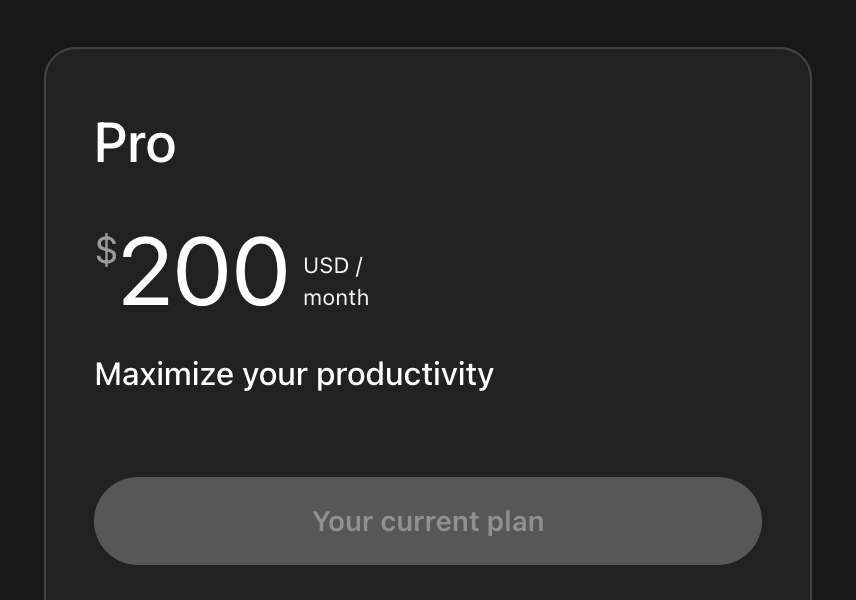Click the letter P in the Pro title
The height and width of the screenshot is (600, 856).
click(110, 143)
